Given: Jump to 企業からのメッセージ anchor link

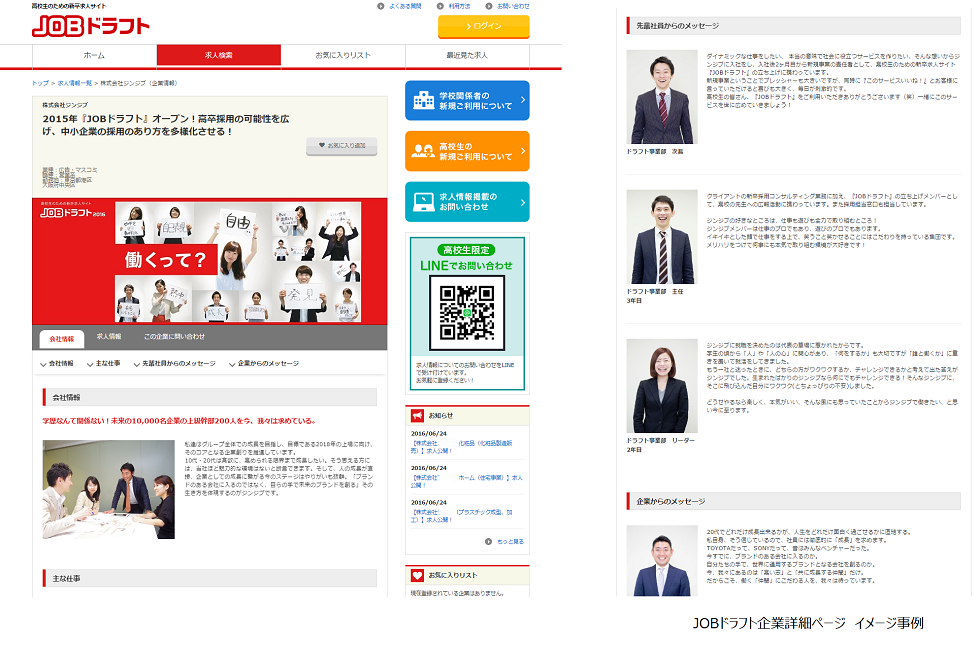Looking at the screenshot, I should 263,363.
